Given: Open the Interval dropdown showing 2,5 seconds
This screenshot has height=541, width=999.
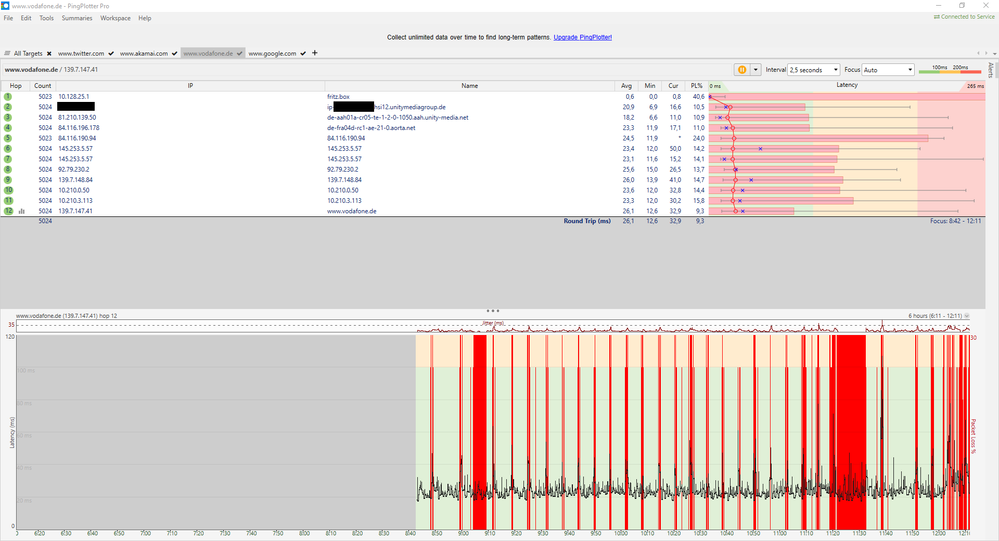Looking at the screenshot, I should point(814,70).
